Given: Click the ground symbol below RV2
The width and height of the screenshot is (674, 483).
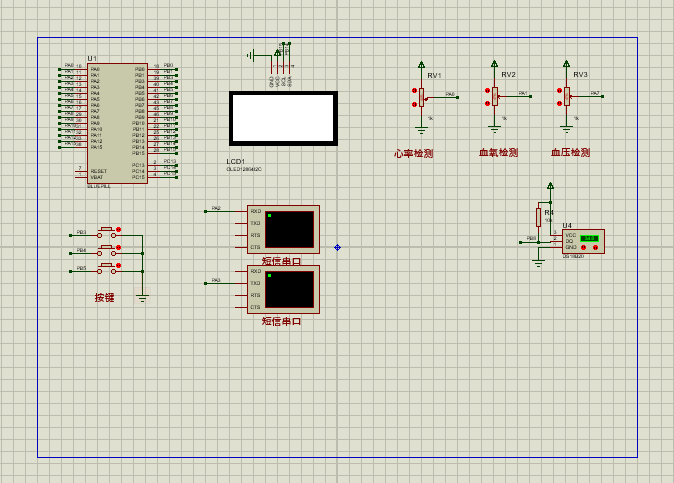Looking at the screenshot, I should click(x=495, y=129).
